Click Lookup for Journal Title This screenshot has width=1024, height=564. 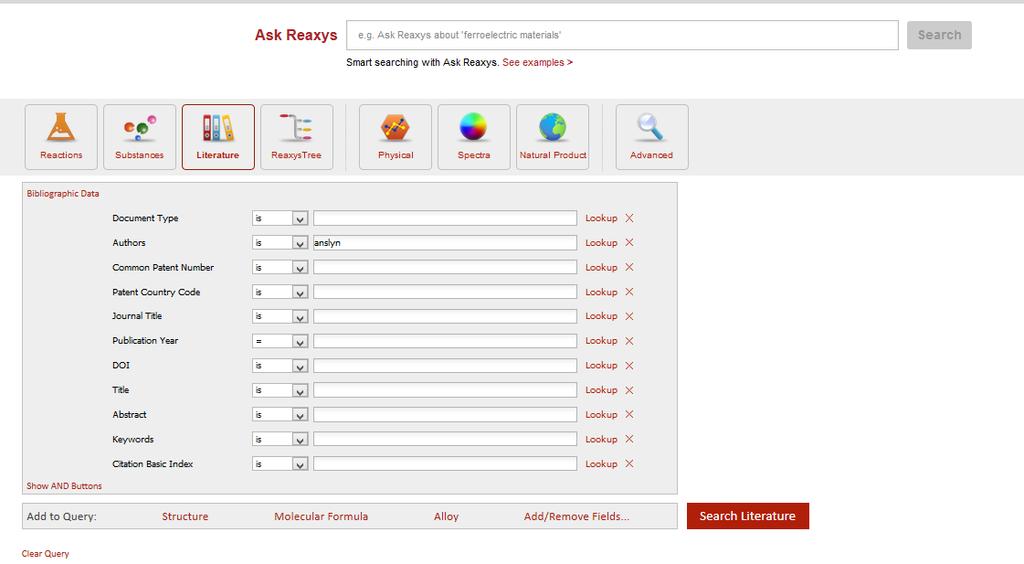pyautogui.click(x=601, y=316)
